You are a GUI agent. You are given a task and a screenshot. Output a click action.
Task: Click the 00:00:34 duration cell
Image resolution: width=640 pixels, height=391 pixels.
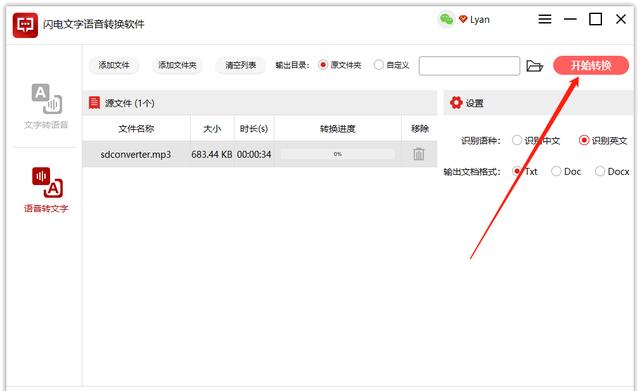[x=254, y=154]
